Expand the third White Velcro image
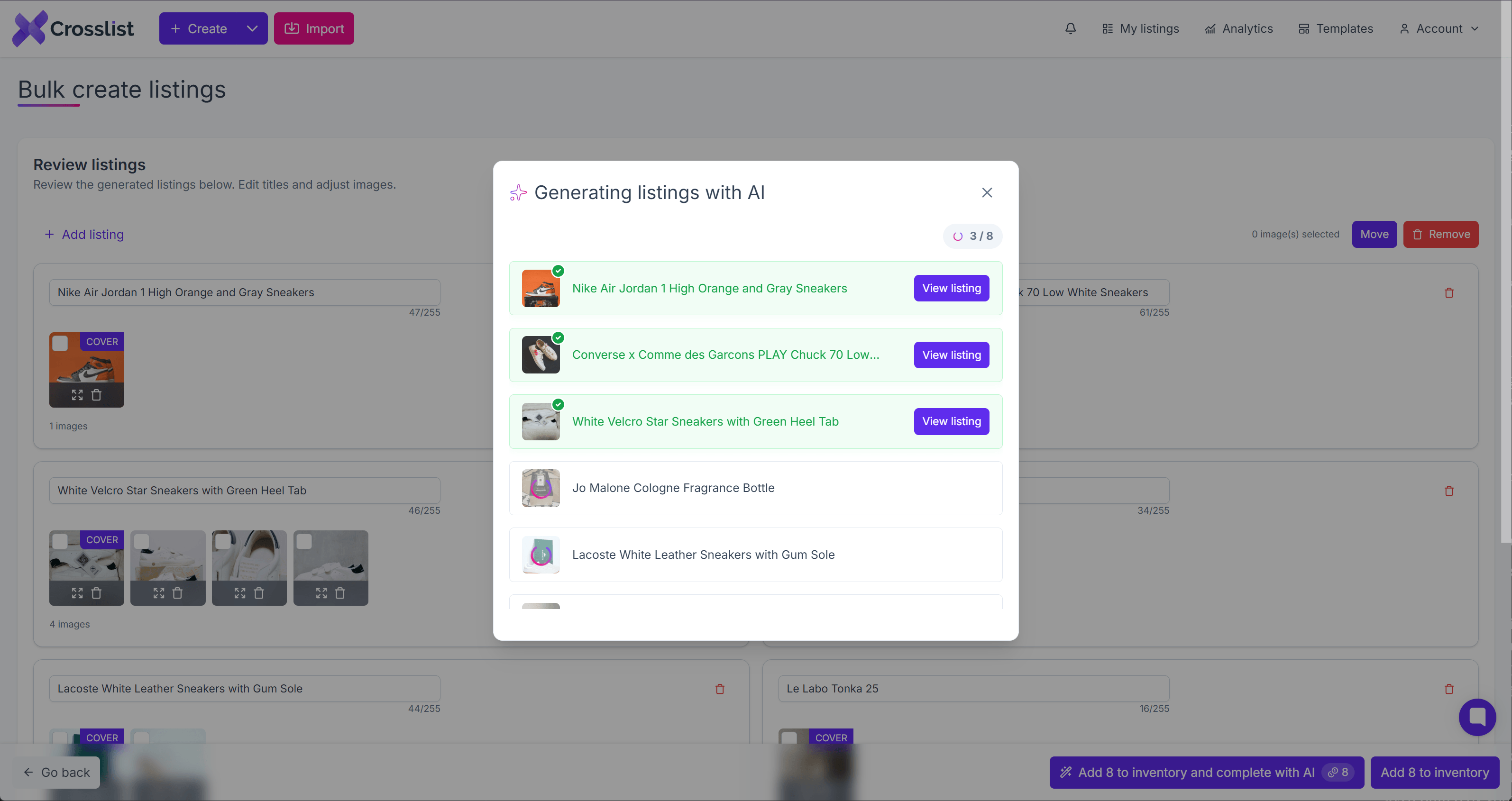1512x801 pixels. pos(239,592)
